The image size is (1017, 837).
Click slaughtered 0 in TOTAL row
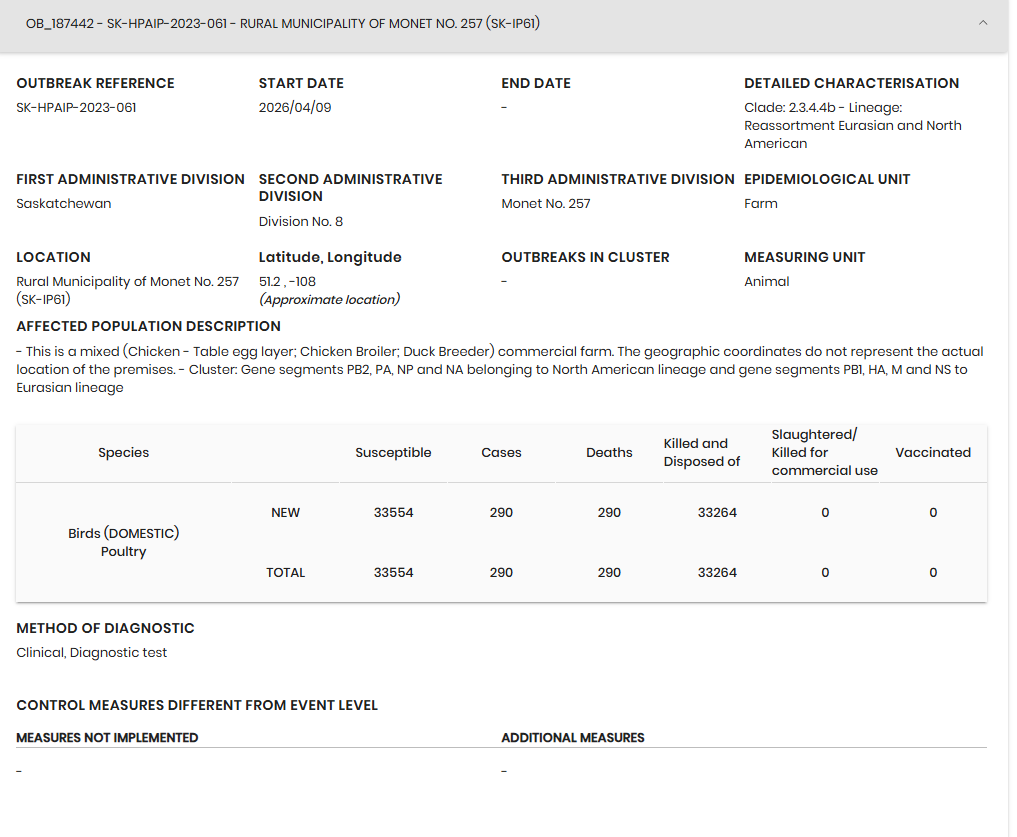pos(825,573)
